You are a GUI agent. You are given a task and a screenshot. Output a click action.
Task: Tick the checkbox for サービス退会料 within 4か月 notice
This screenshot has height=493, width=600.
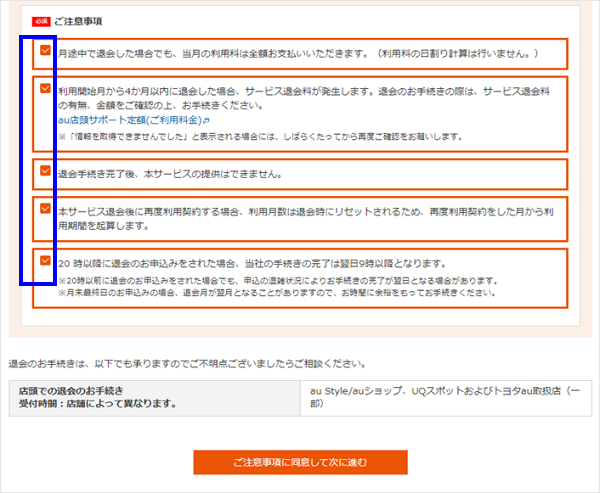[45, 88]
